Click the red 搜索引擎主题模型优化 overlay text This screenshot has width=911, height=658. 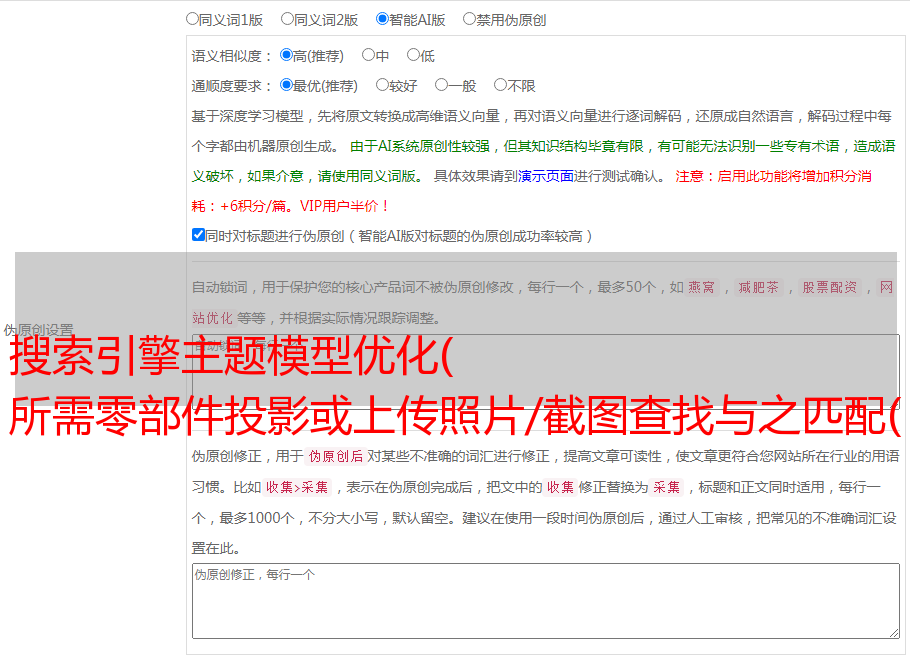tap(230, 358)
